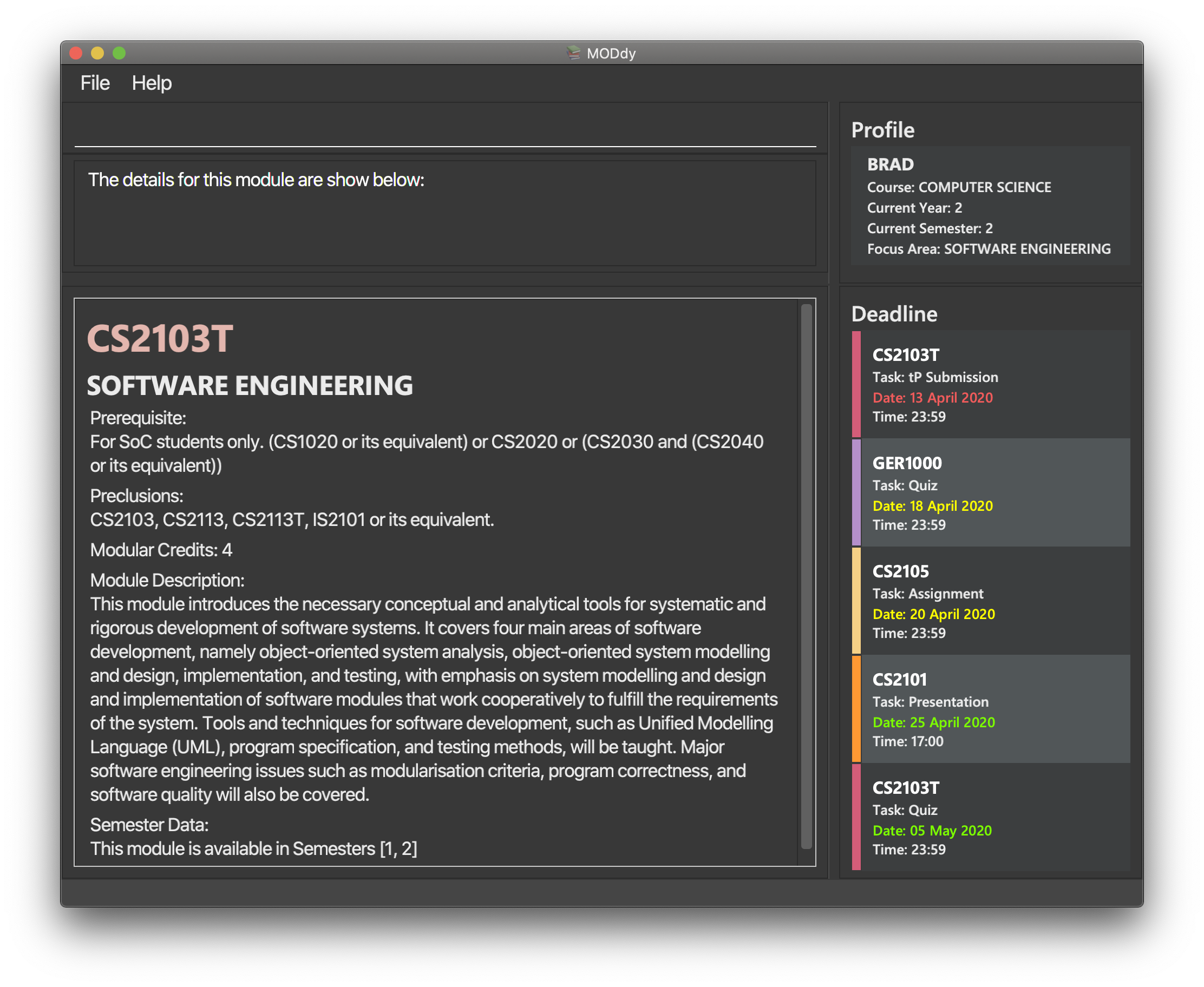Click the 'Preclusions:' label

pyautogui.click(x=136, y=496)
